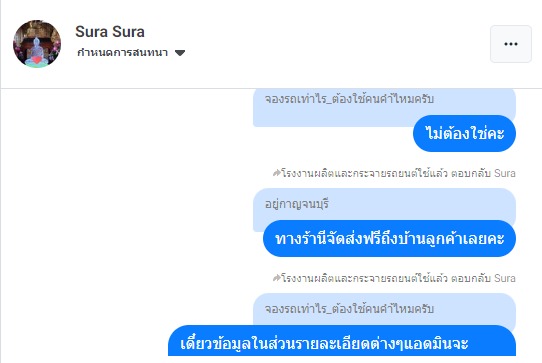
Task: Click โรงงานผลิต page name above อยู่กาญจนบุรี
Action: click(x=364, y=173)
